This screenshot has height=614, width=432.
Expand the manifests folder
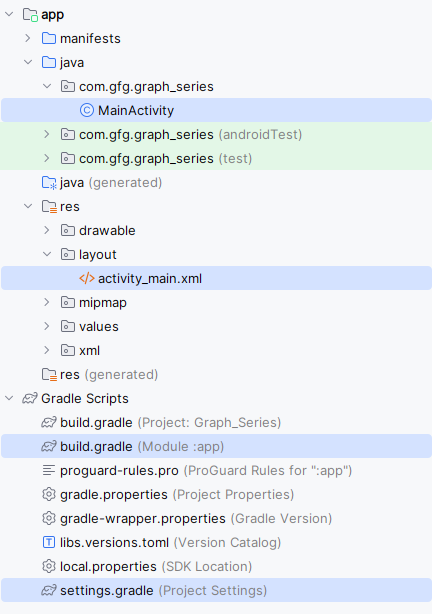tap(28, 38)
